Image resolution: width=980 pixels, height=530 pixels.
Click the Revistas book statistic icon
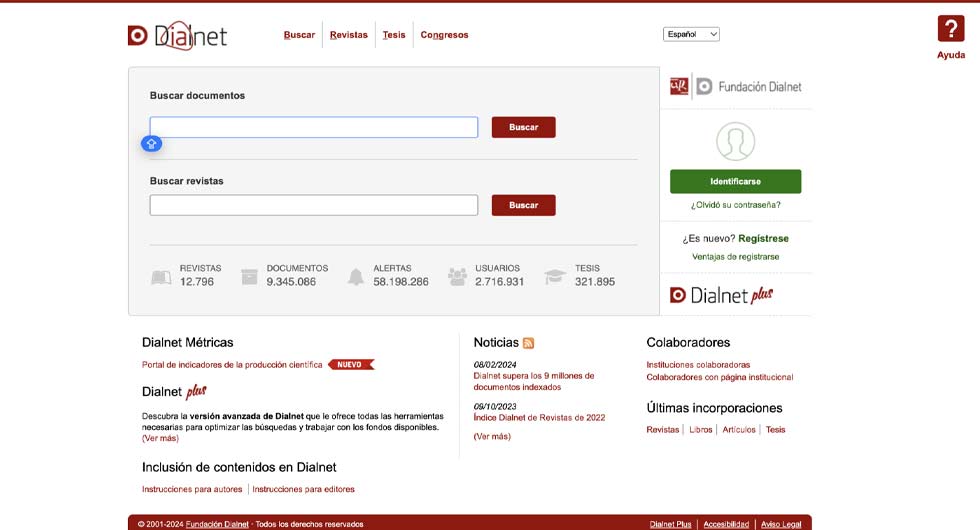click(161, 277)
